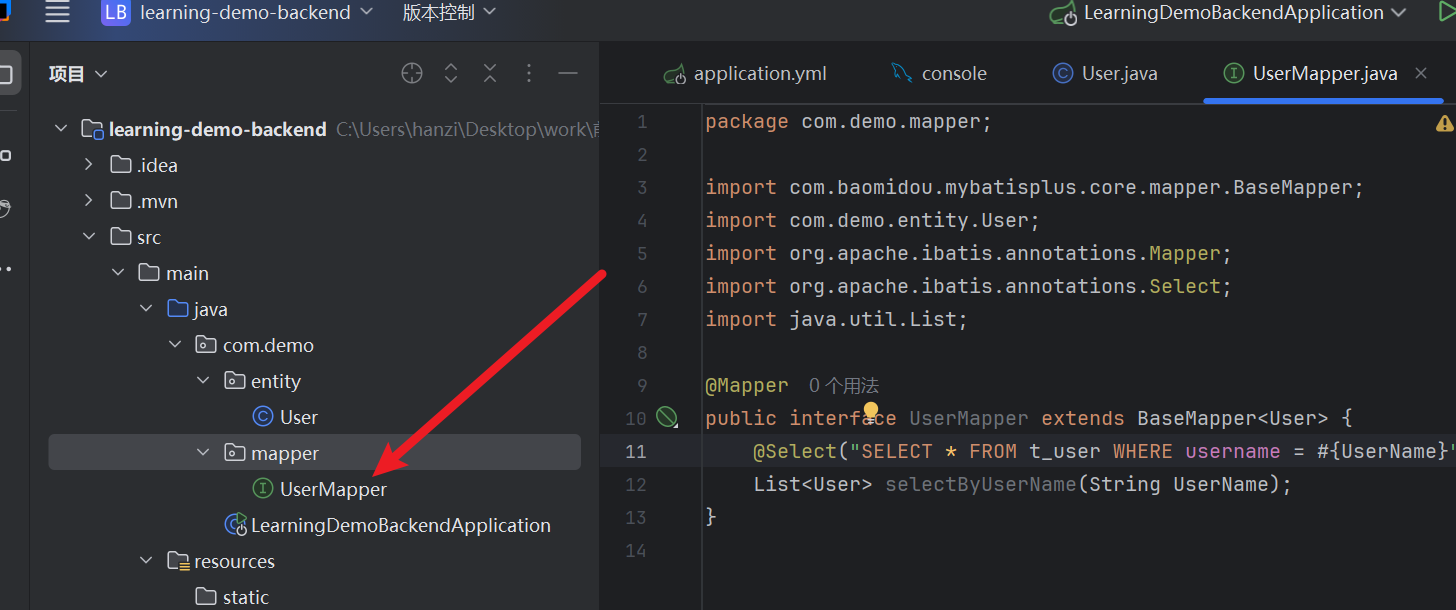Collapse the java folder
The image size is (1456, 610).
[147, 309]
